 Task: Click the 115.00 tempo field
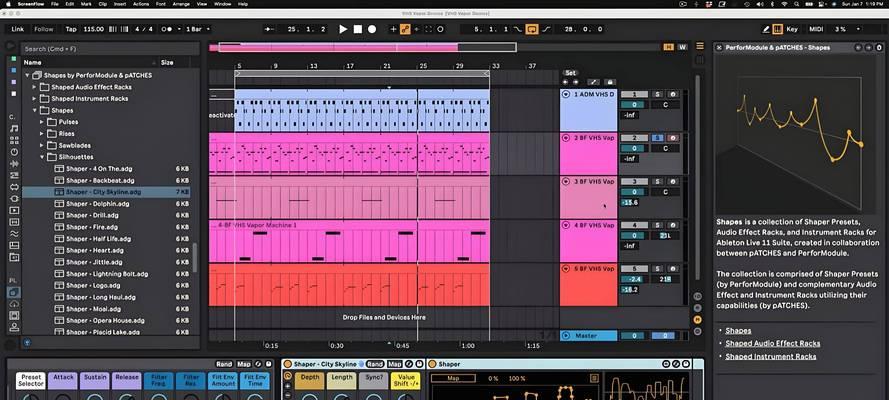coord(94,29)
